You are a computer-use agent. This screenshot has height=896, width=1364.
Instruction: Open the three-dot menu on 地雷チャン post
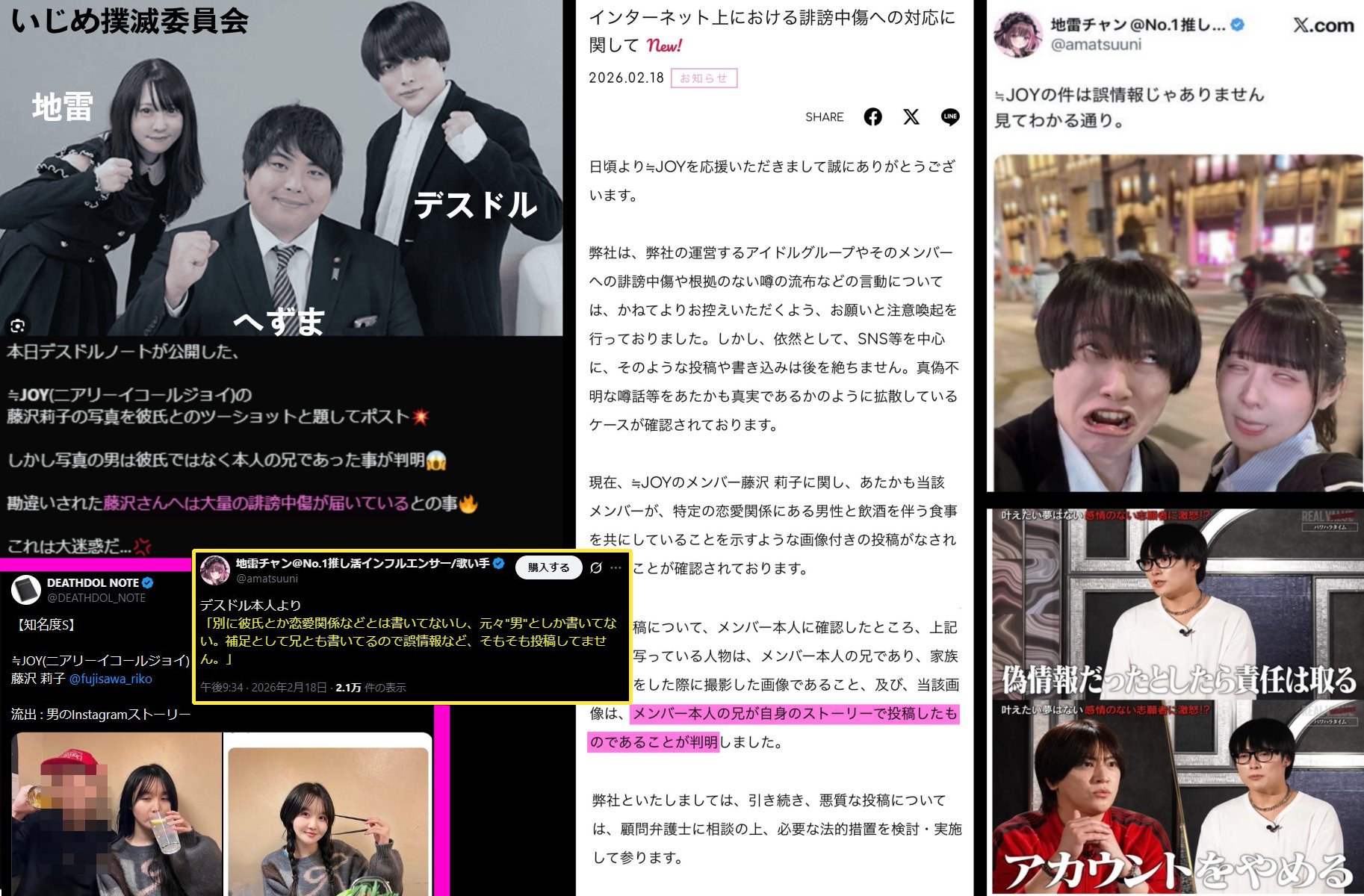tap(616, 567)
